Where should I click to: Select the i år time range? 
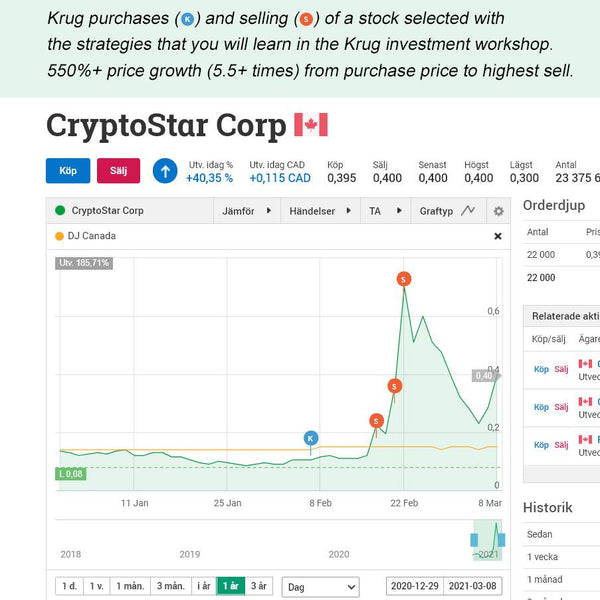tap(204, 586)
